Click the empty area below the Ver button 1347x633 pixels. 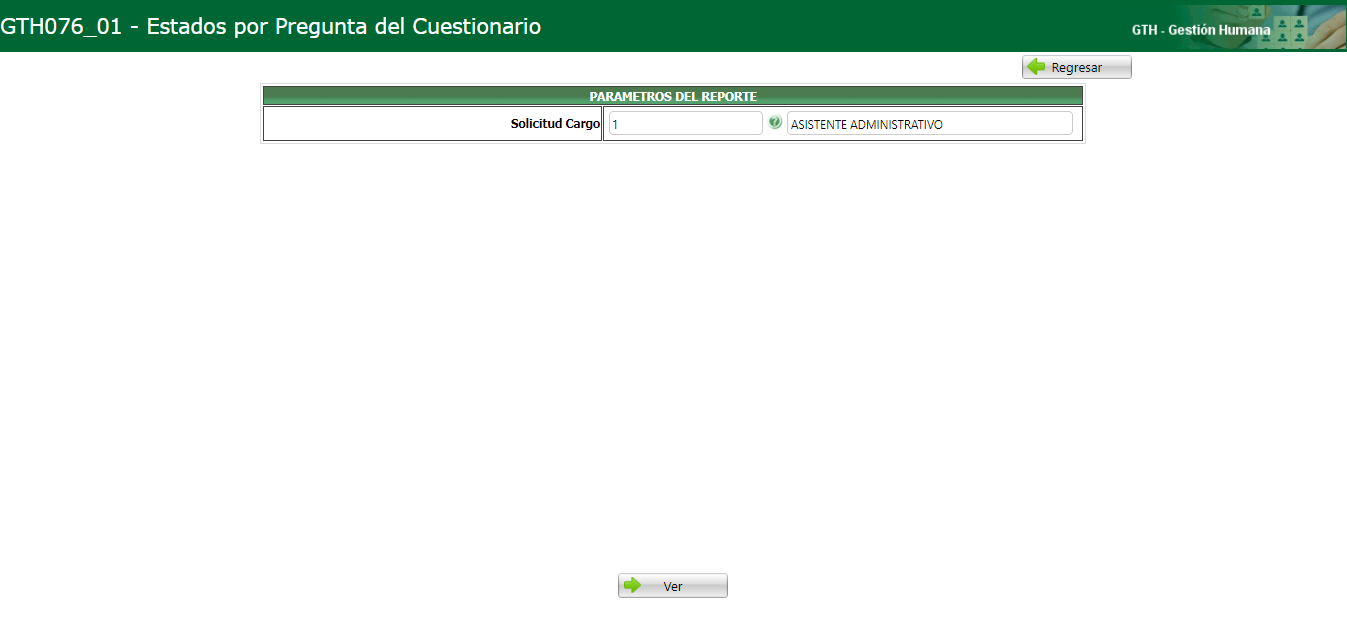(673, 615)
